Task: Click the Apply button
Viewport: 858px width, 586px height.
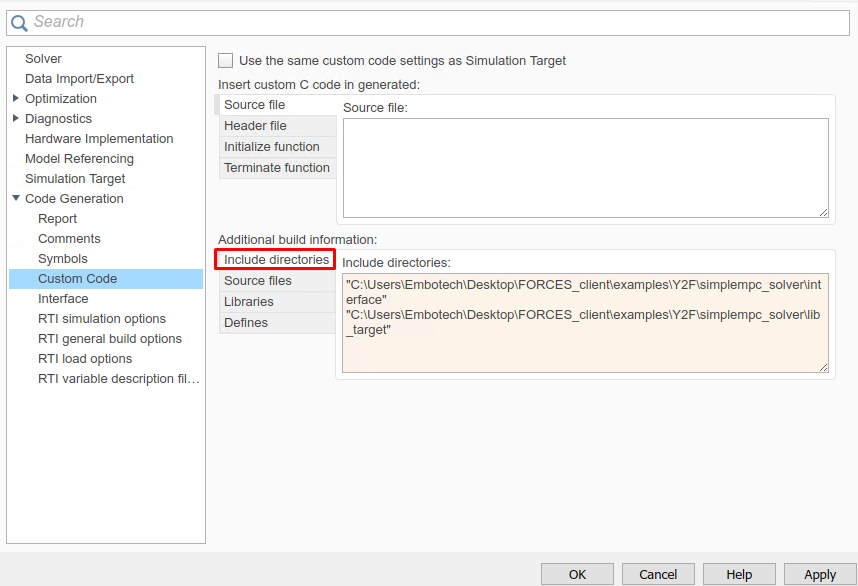Action: (x=819, y=574)
